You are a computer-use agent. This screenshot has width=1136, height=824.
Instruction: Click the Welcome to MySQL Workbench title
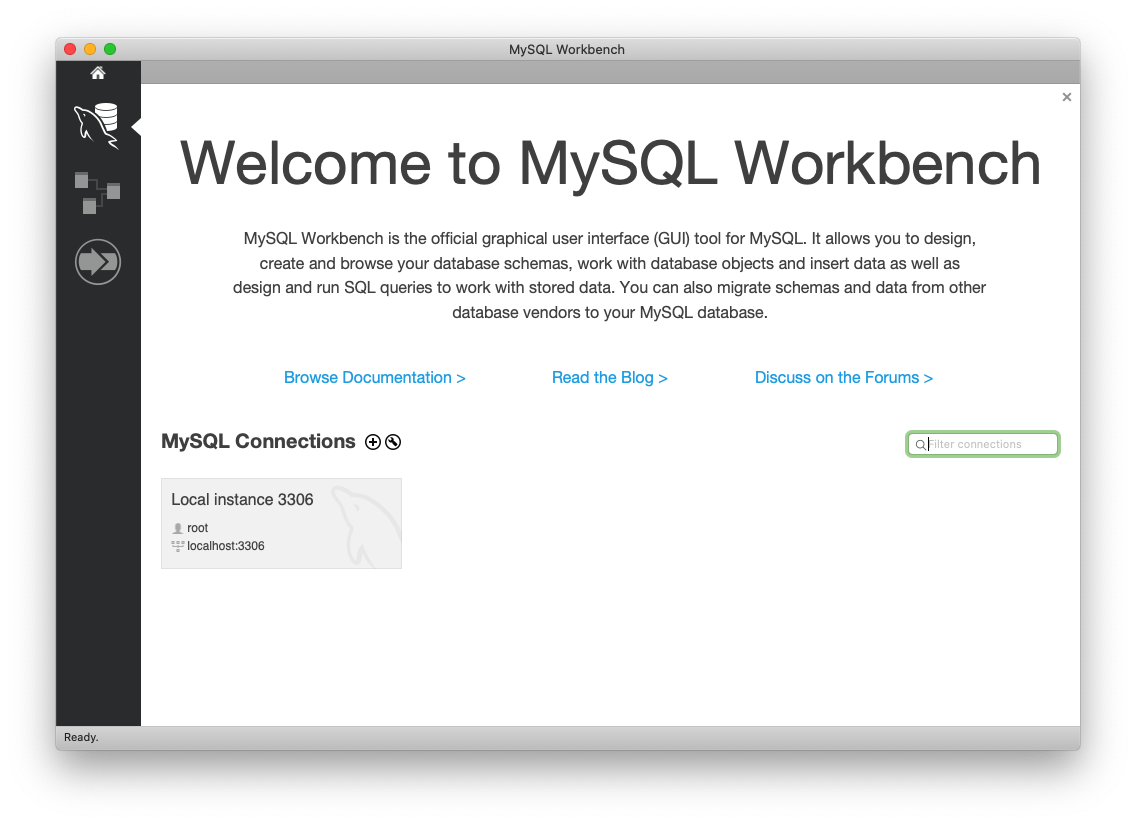(x=610, y=164)
